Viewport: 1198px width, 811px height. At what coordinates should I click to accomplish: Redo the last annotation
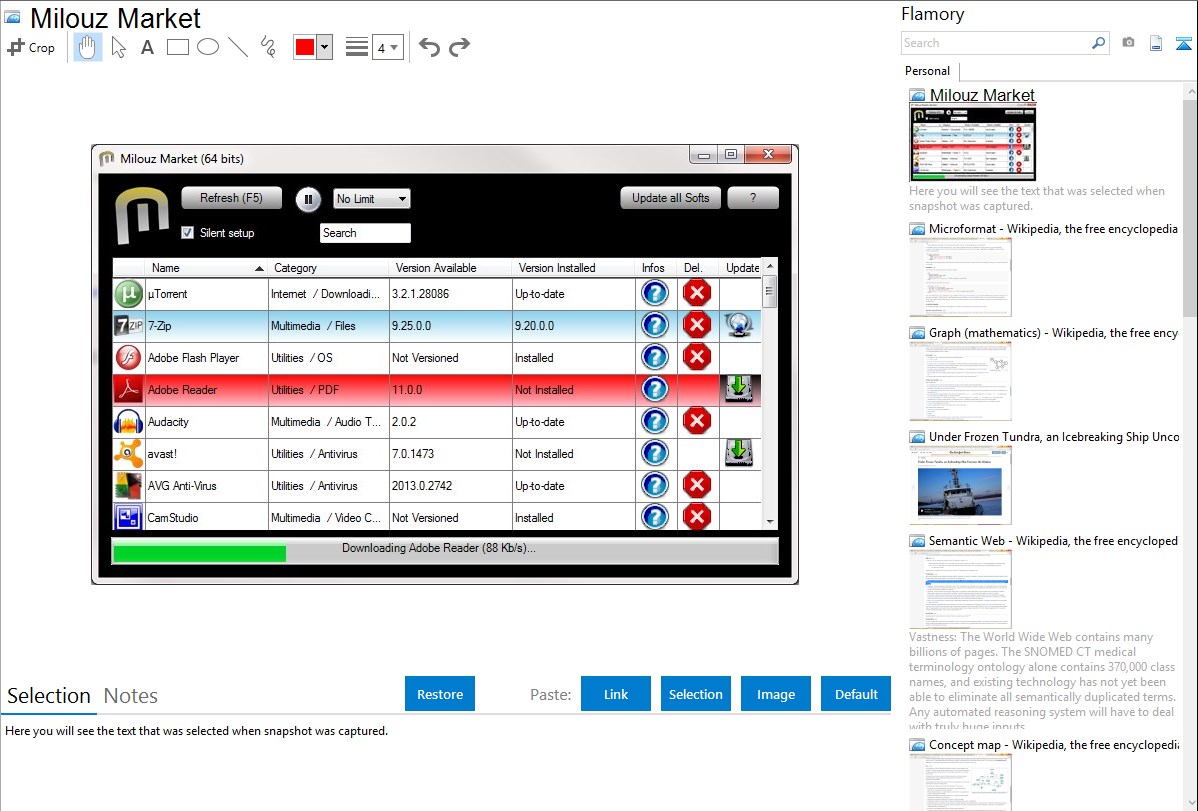tap(459, 47)
